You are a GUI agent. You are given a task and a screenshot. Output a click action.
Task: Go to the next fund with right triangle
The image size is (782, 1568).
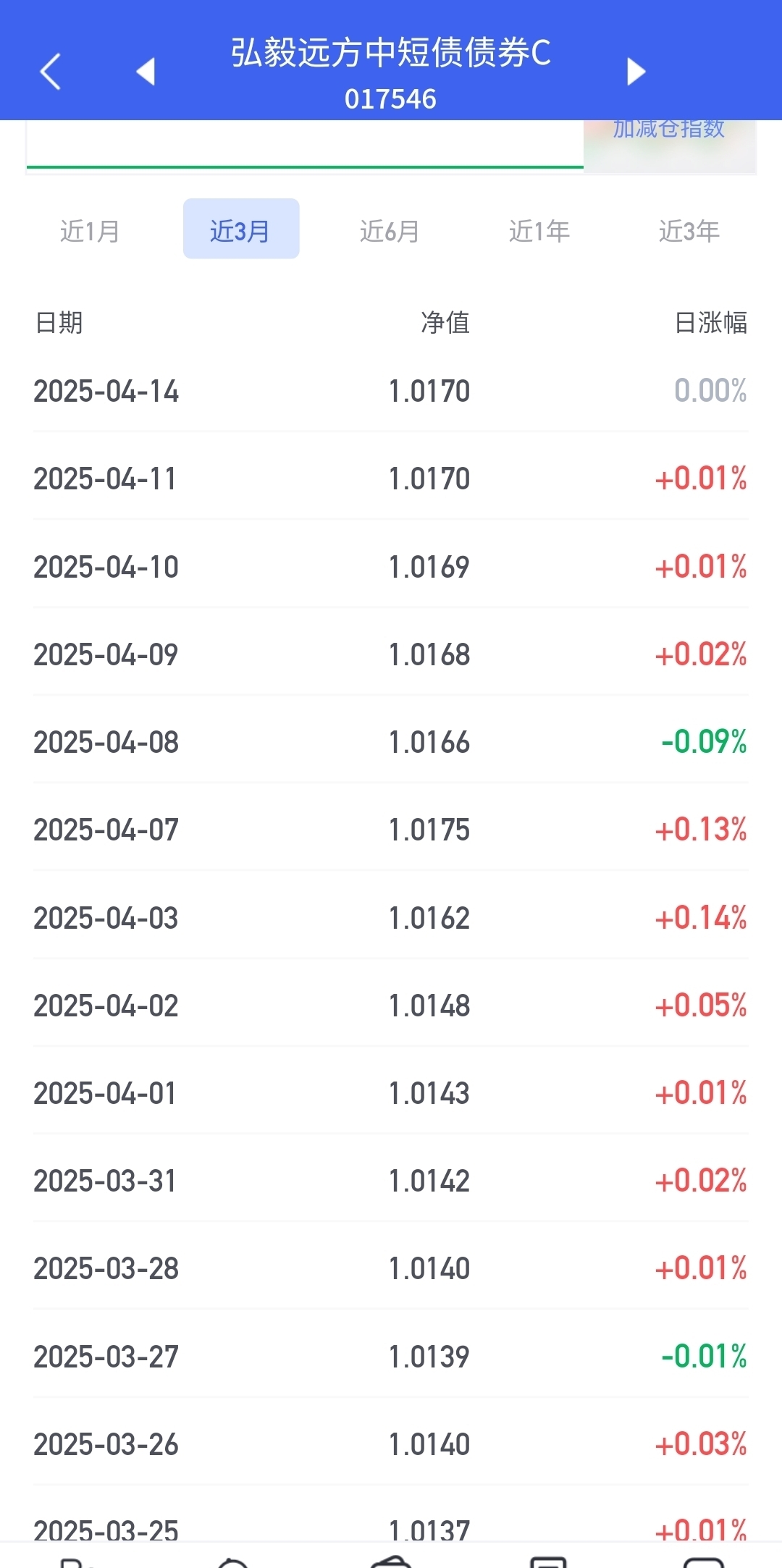[x=636, y=71]
